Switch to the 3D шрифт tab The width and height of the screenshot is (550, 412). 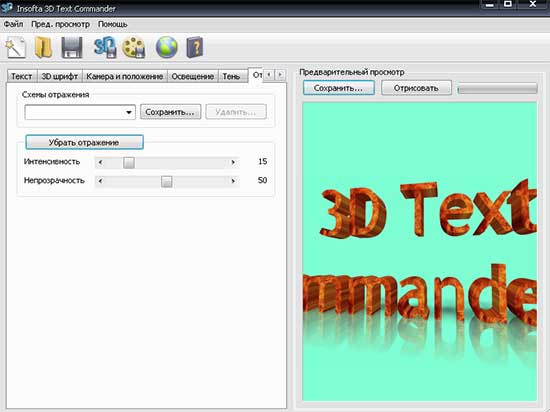pos(60,76)
